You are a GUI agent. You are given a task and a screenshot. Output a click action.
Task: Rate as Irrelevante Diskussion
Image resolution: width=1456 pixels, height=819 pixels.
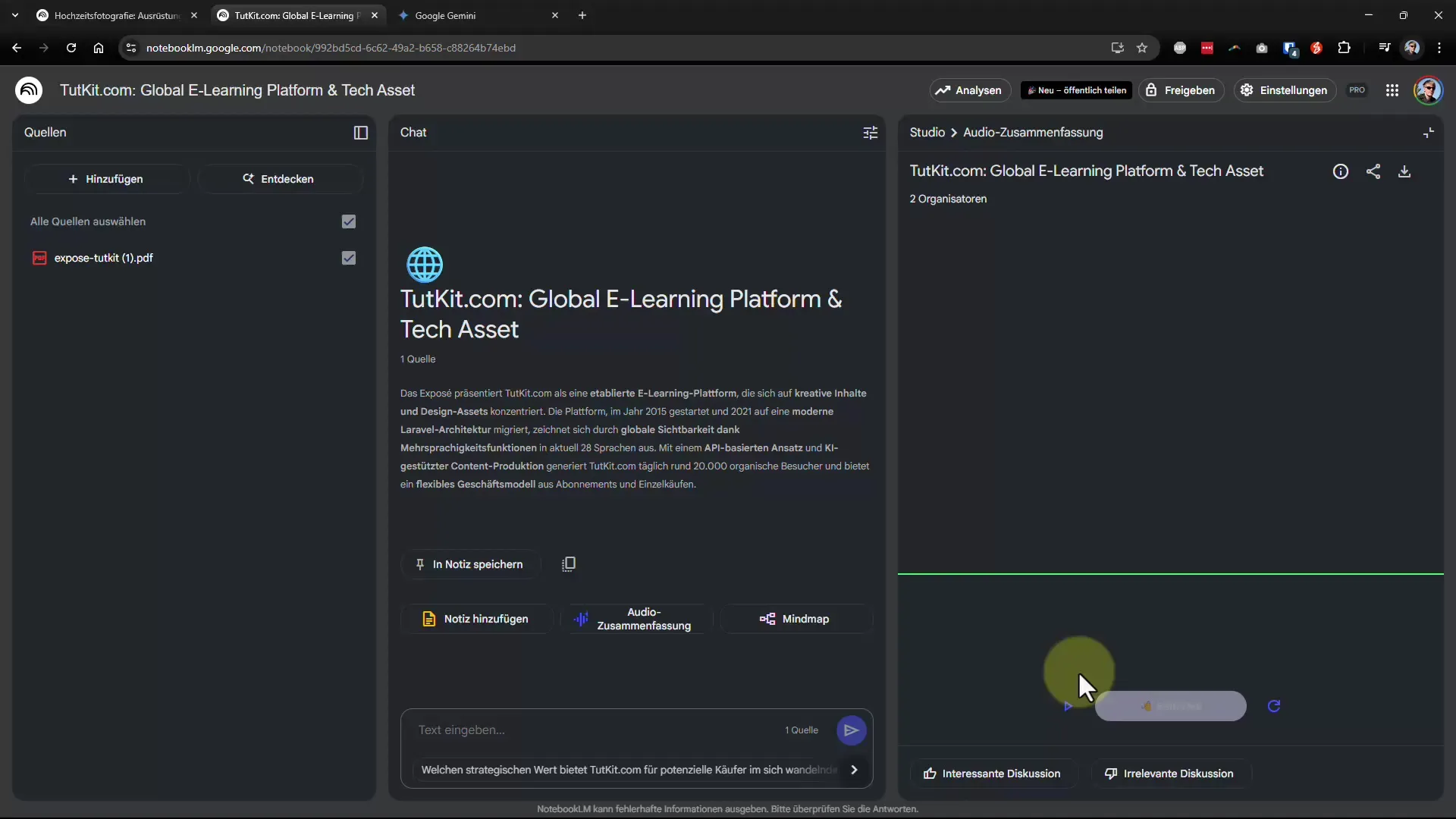pos(1170,773)
